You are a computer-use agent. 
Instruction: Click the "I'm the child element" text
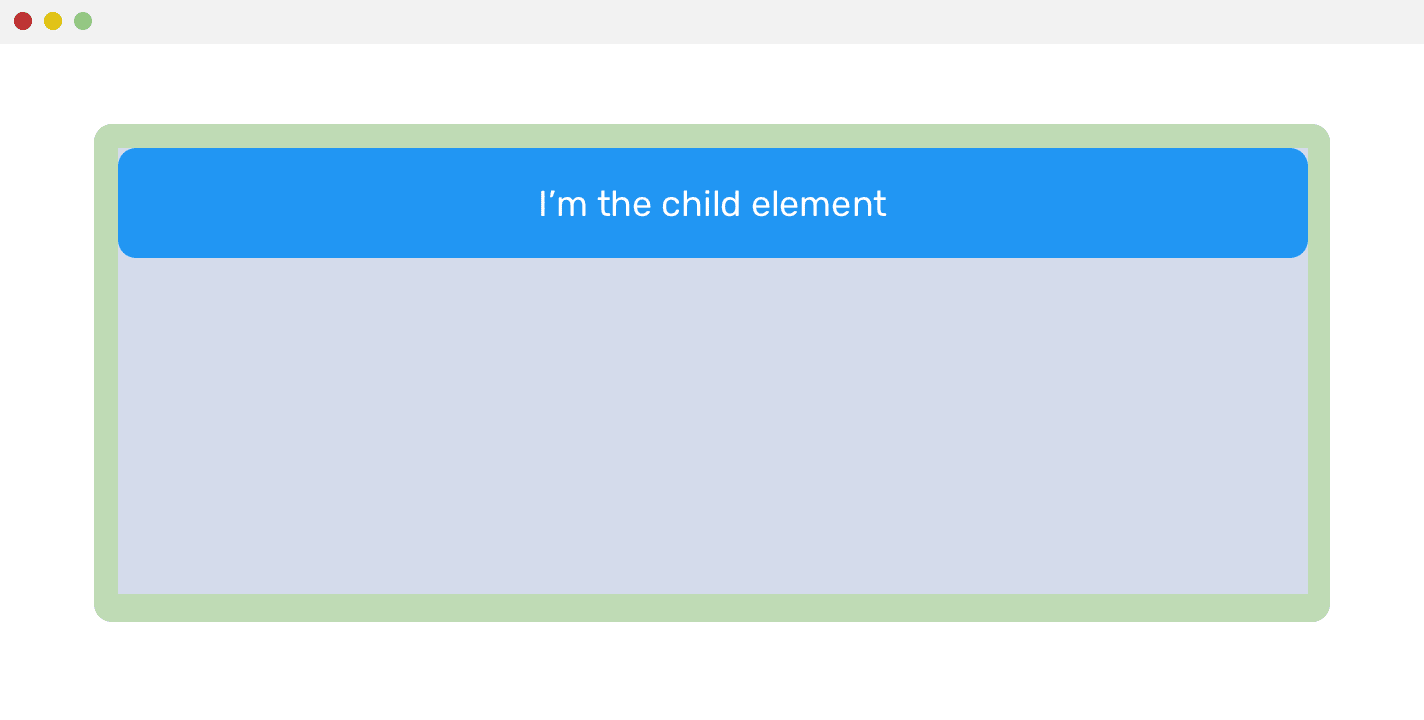(x=712, y=204)
